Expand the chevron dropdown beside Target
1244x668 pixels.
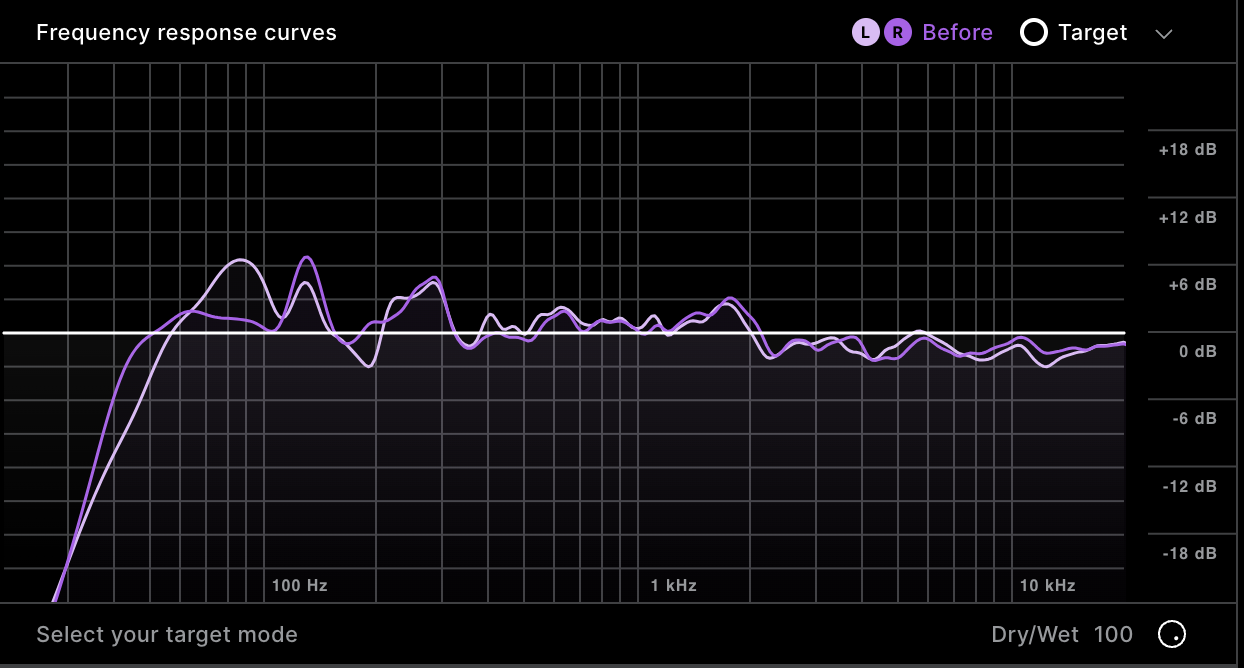click(x=1163, y=33)
